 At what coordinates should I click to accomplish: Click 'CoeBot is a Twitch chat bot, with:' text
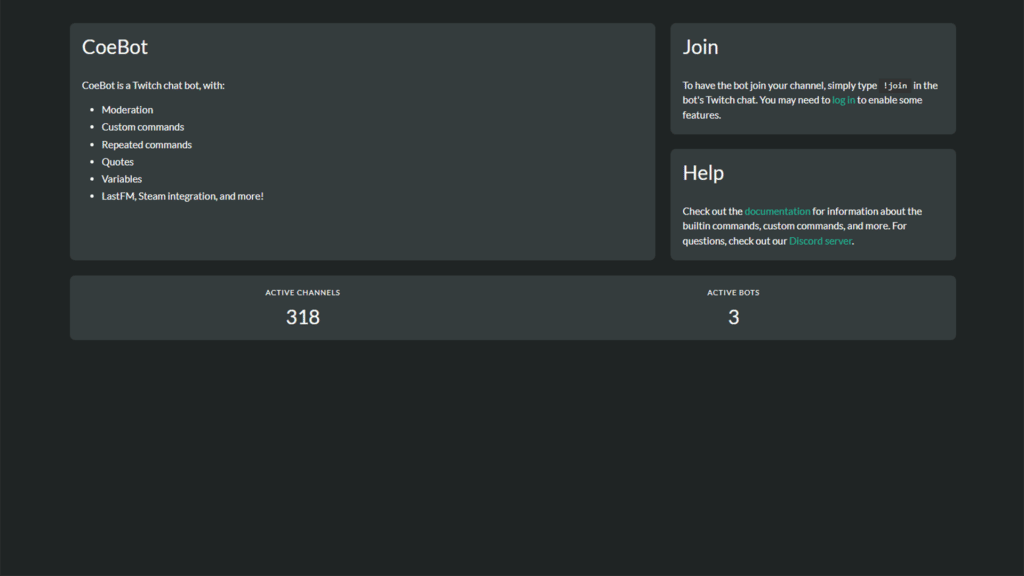click(153, 86)
